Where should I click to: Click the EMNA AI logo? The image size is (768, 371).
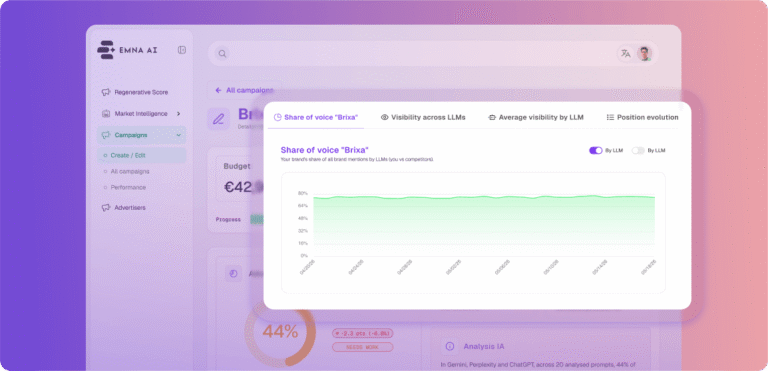click(127, 50)
